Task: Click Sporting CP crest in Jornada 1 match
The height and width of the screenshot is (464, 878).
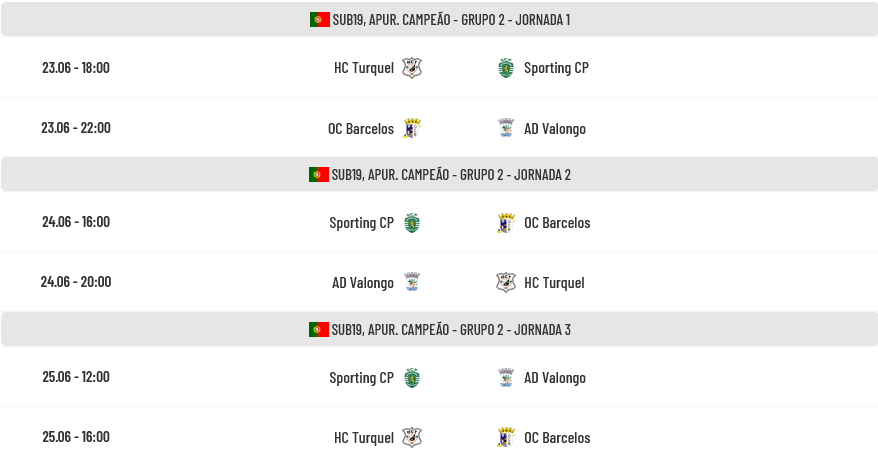Action: (506, 68)
